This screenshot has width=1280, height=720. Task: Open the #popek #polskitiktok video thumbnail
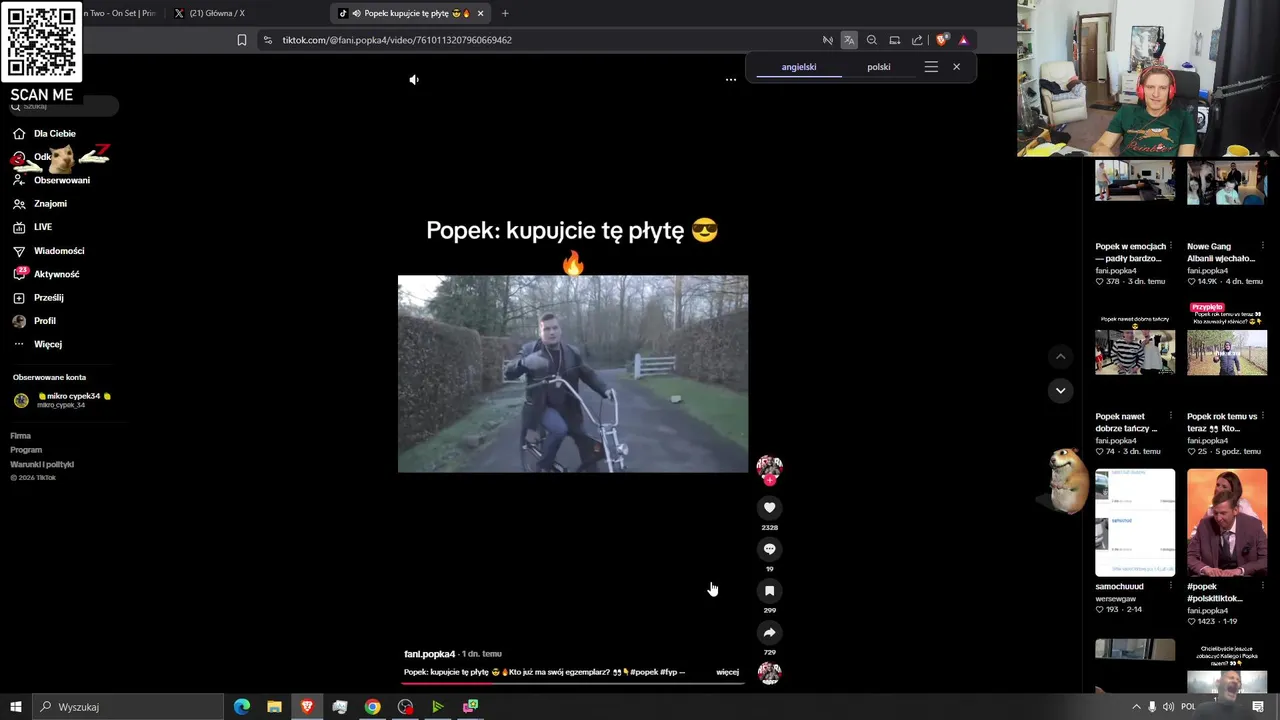pos(1227,522)
